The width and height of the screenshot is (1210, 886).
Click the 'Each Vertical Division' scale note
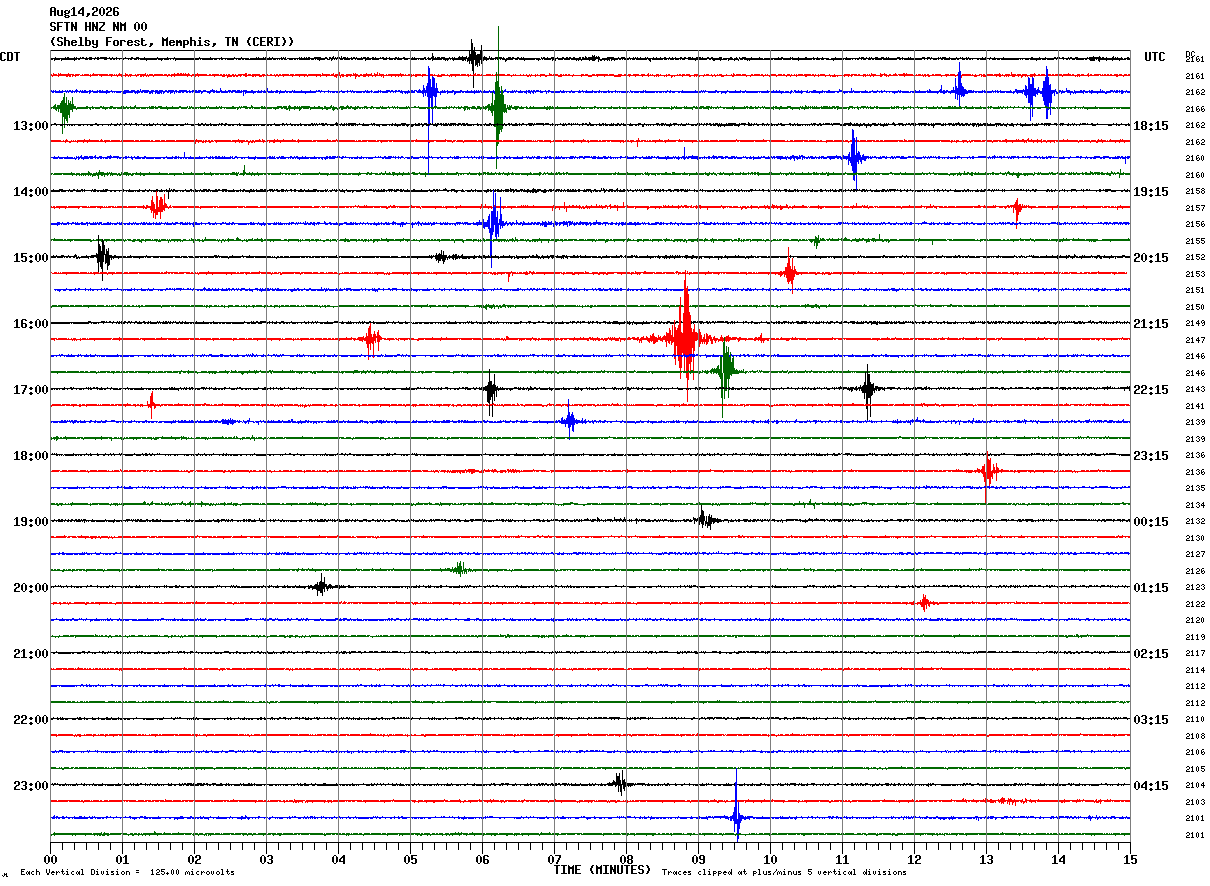(128, 872)
